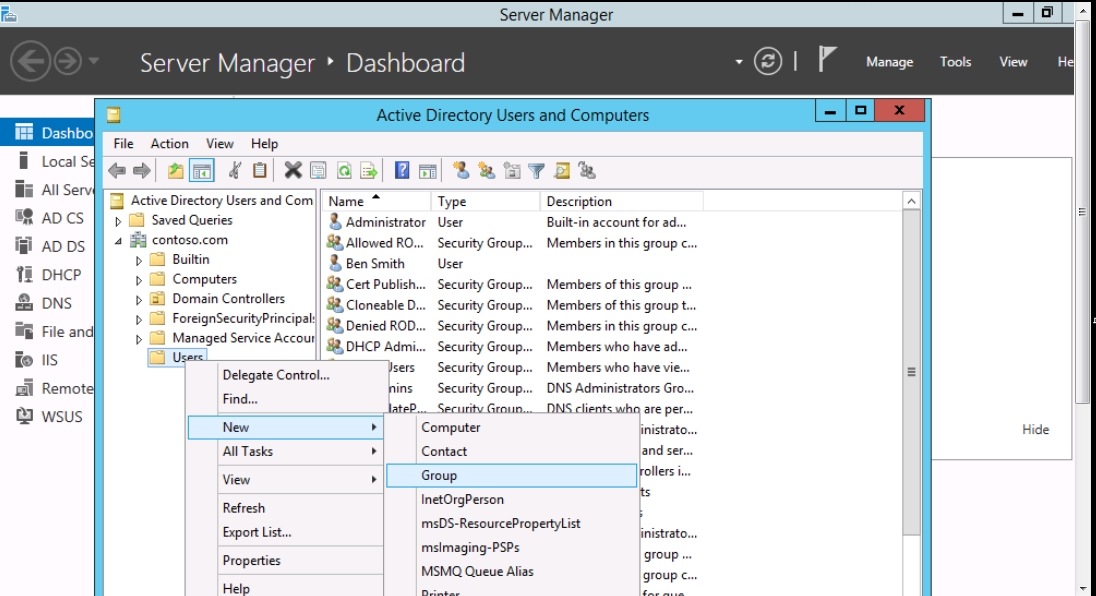Expand the Domain Controllers node
Viewport: 1096px width, 596px height.
click(138, 300)
